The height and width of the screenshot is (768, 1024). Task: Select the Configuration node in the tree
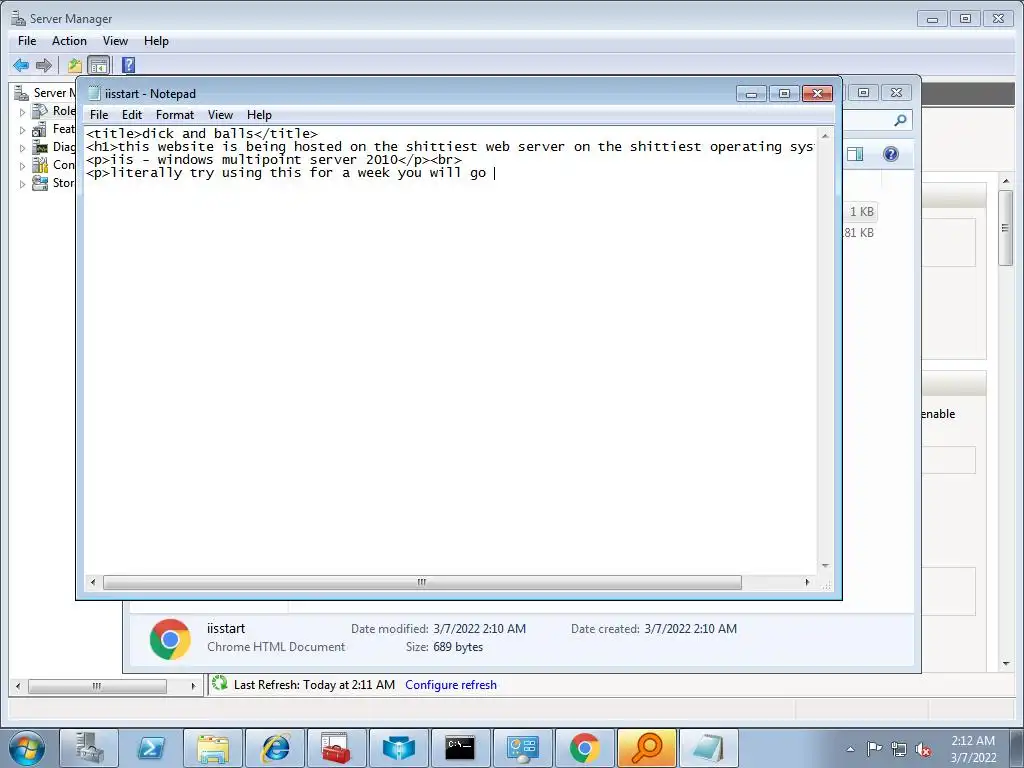63,165
